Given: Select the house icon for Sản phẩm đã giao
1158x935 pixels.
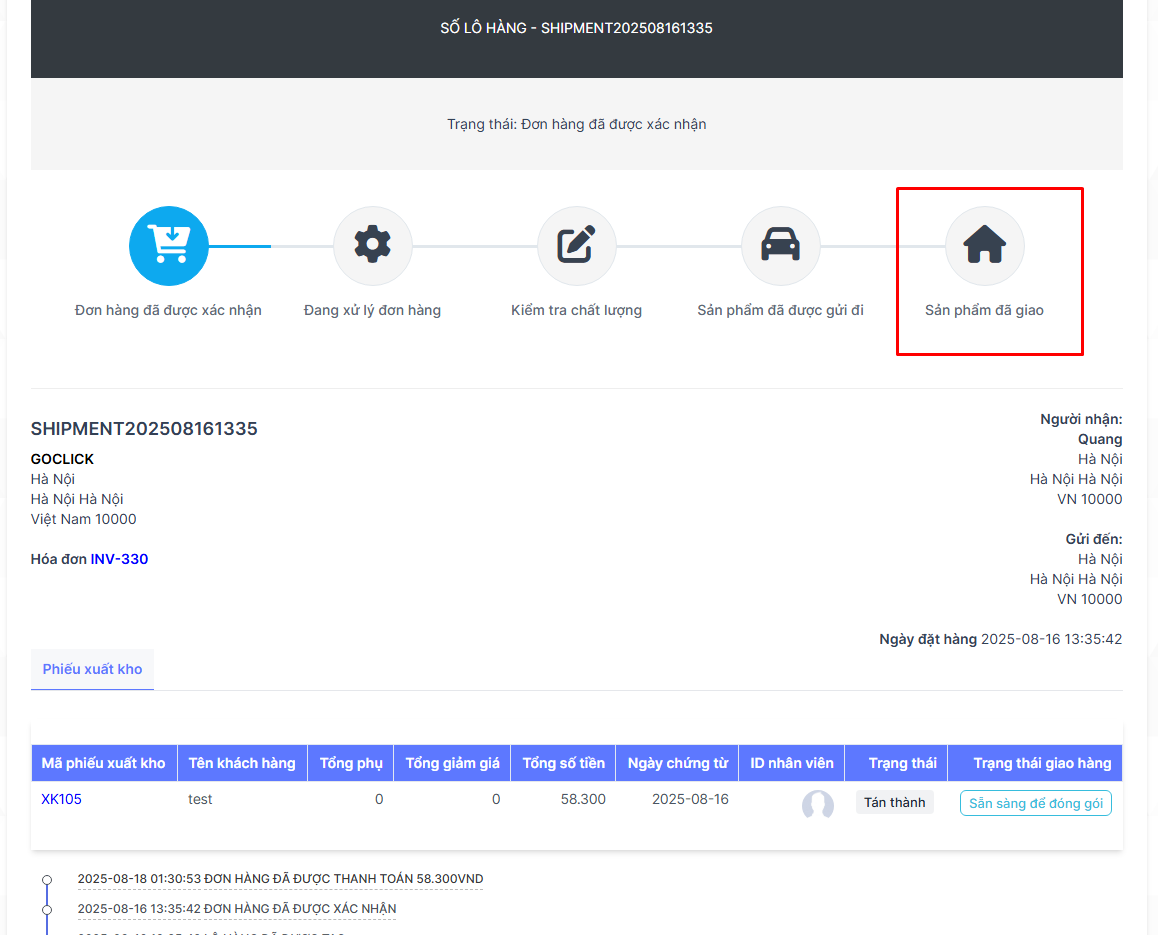Looking at the screenshot, I should click(x=984, y=246).
